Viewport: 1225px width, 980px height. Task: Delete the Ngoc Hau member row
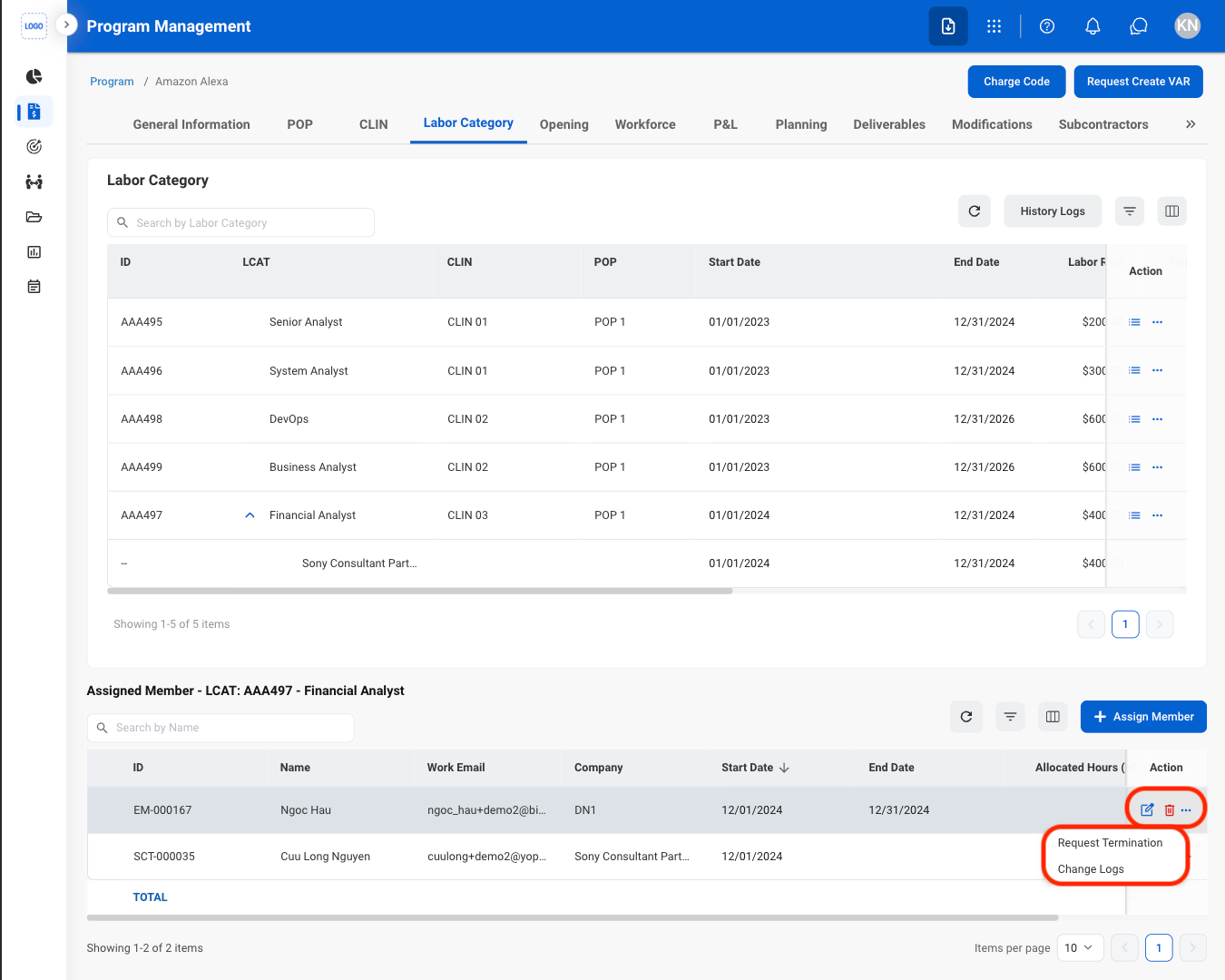pyautogui.click(x=1169, y=810)
